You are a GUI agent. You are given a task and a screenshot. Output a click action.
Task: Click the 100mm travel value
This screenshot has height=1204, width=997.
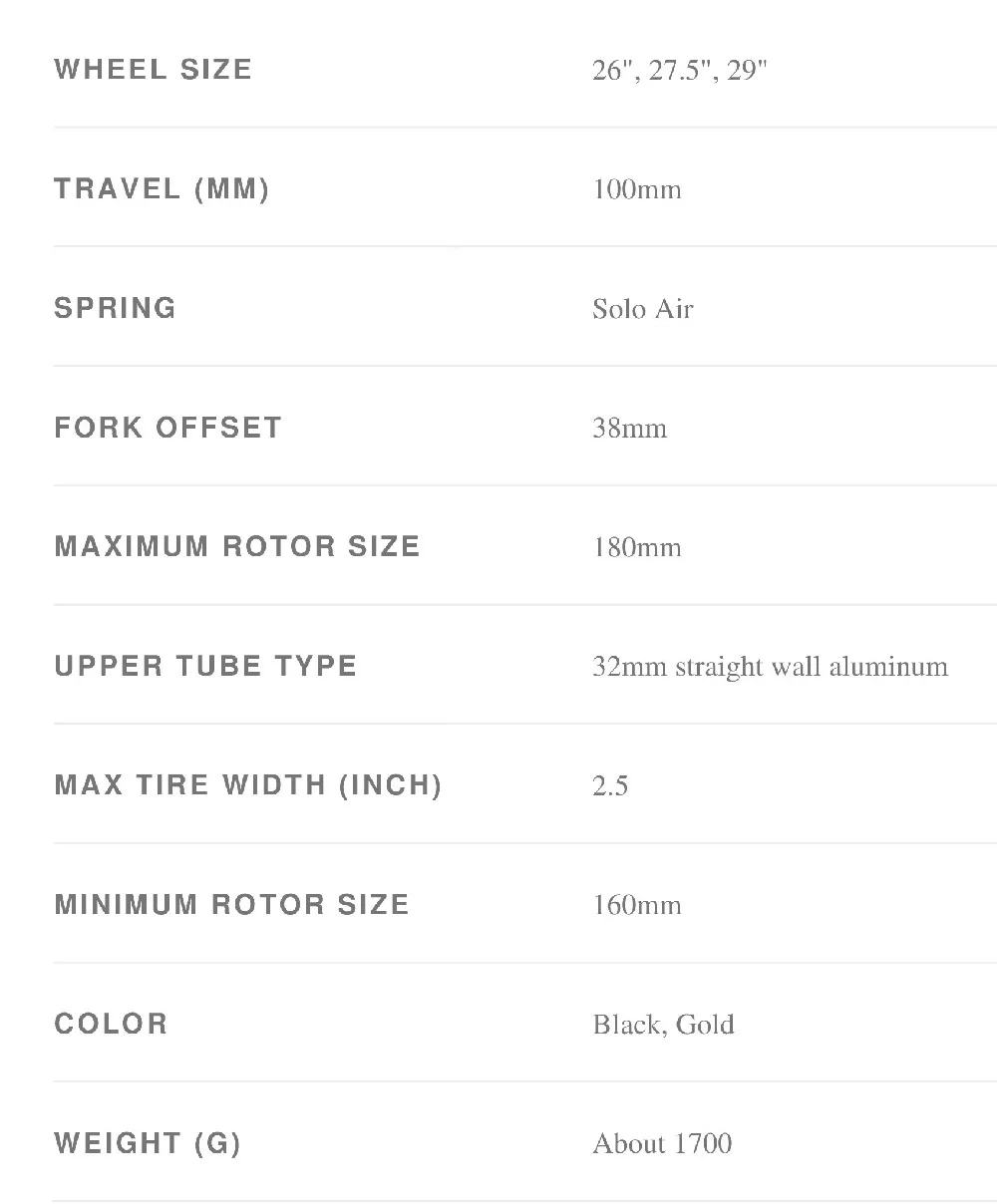coord(637,189)
